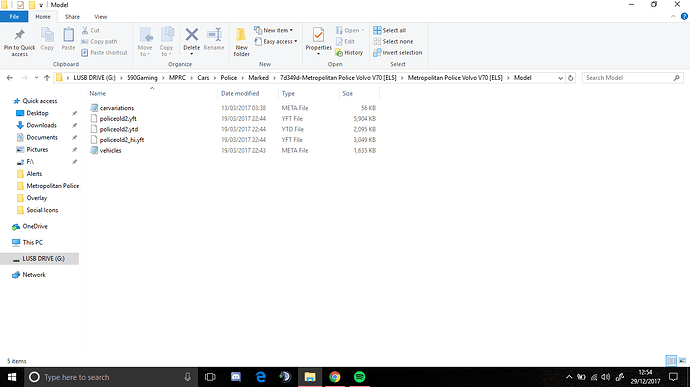
Task: Click the Marked breadcrumb
Action: tap(258, 78)
